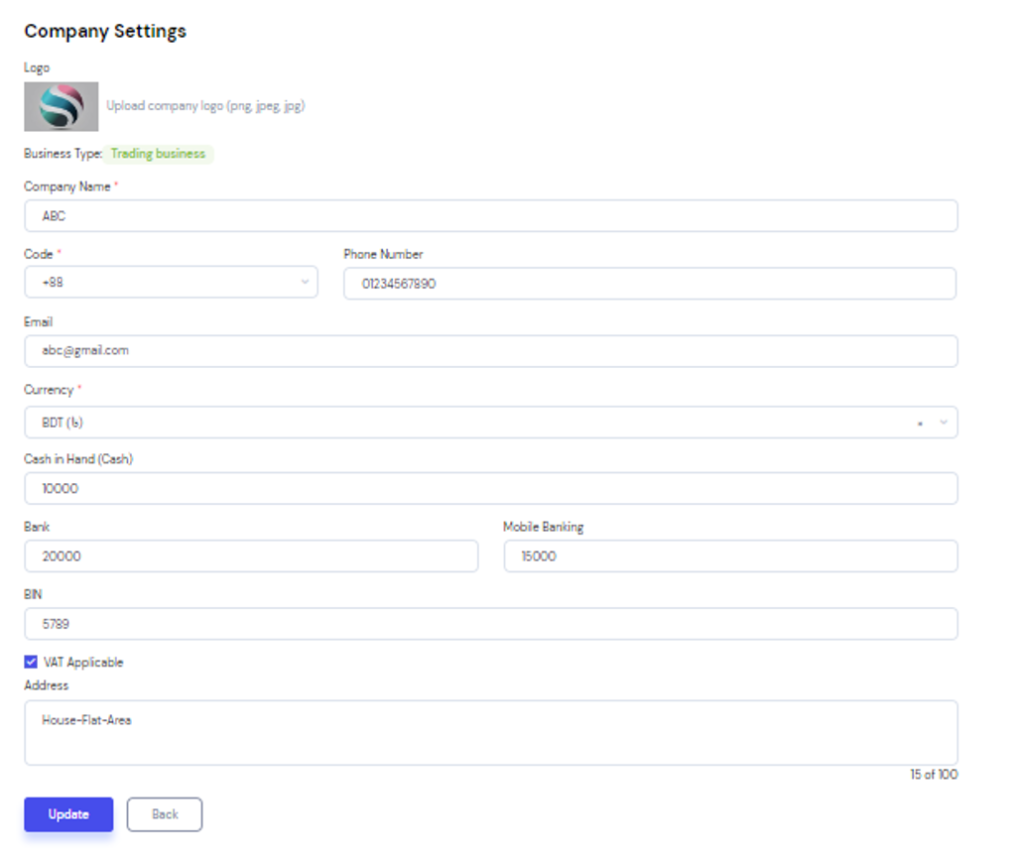This screenshot has height=861, width=1024.
Task: Click the Update button
Action: point(69,814)
